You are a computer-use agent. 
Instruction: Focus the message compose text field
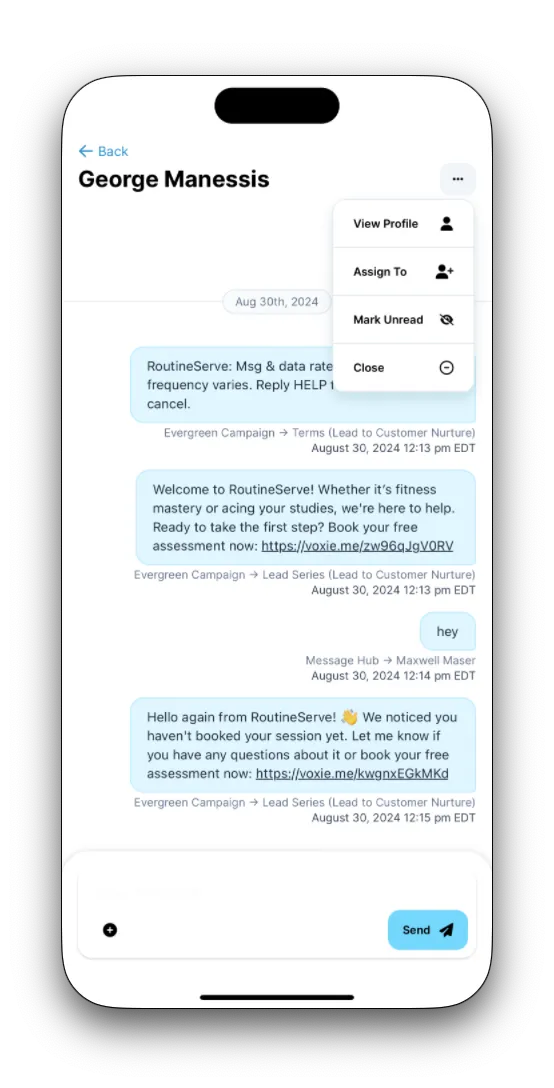[277, 892]
